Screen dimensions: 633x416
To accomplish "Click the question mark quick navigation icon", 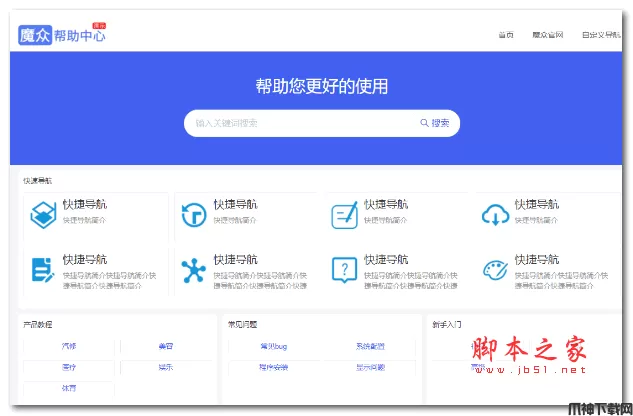I will pyautogui.click(x=343, y=270).
